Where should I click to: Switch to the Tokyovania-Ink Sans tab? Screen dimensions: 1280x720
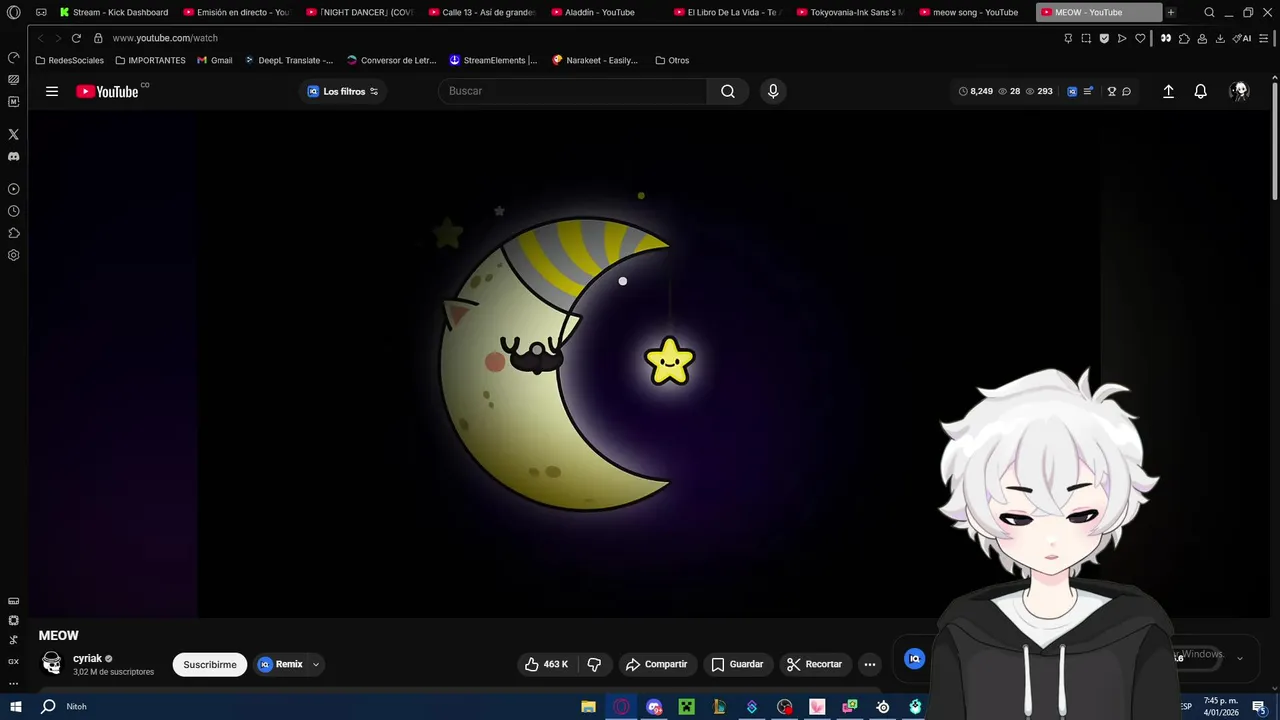pyautogui.click(x=850, y=12)
